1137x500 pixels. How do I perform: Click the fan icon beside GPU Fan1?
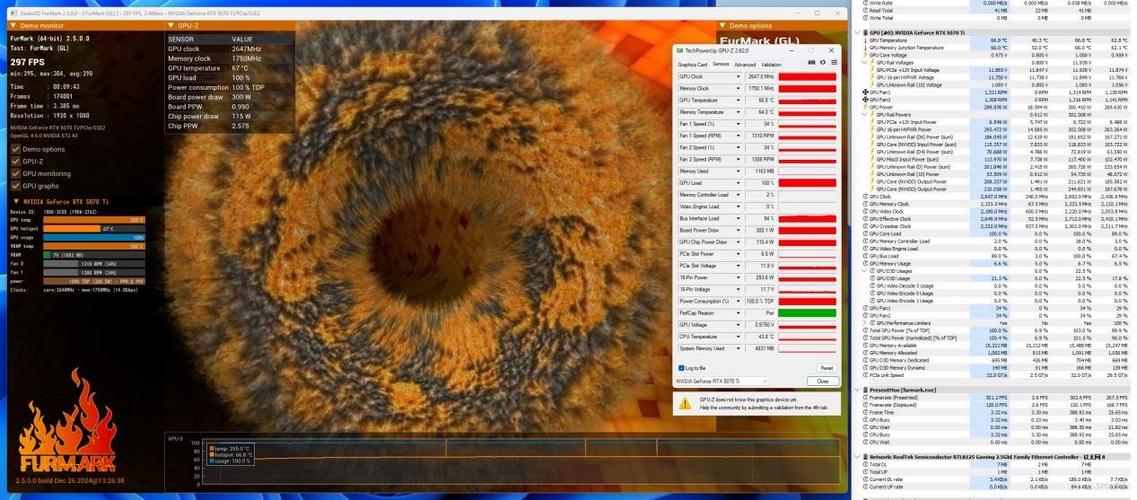(865, 92)
